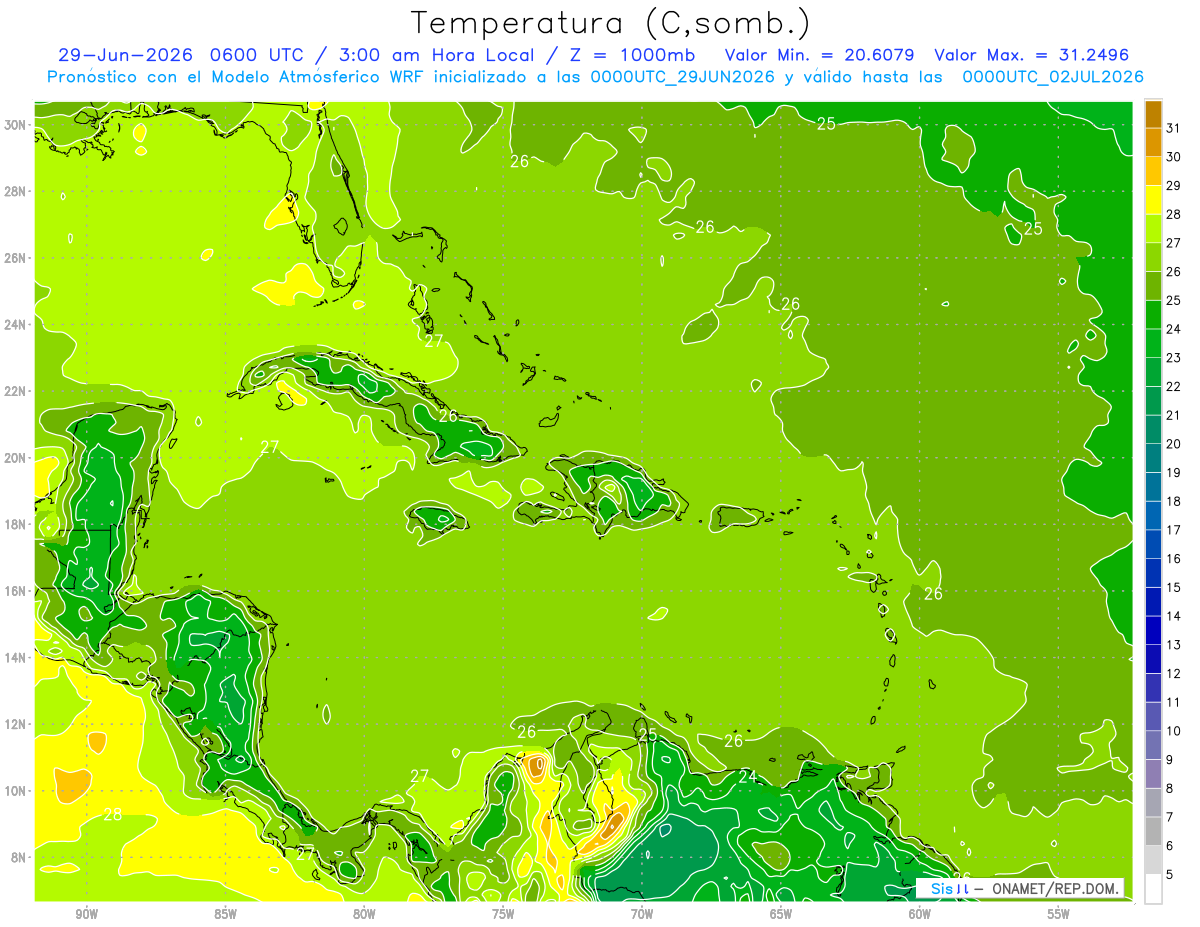Click the '60W' longitude axis label
Screen dimensions: 1200x927
920,914
